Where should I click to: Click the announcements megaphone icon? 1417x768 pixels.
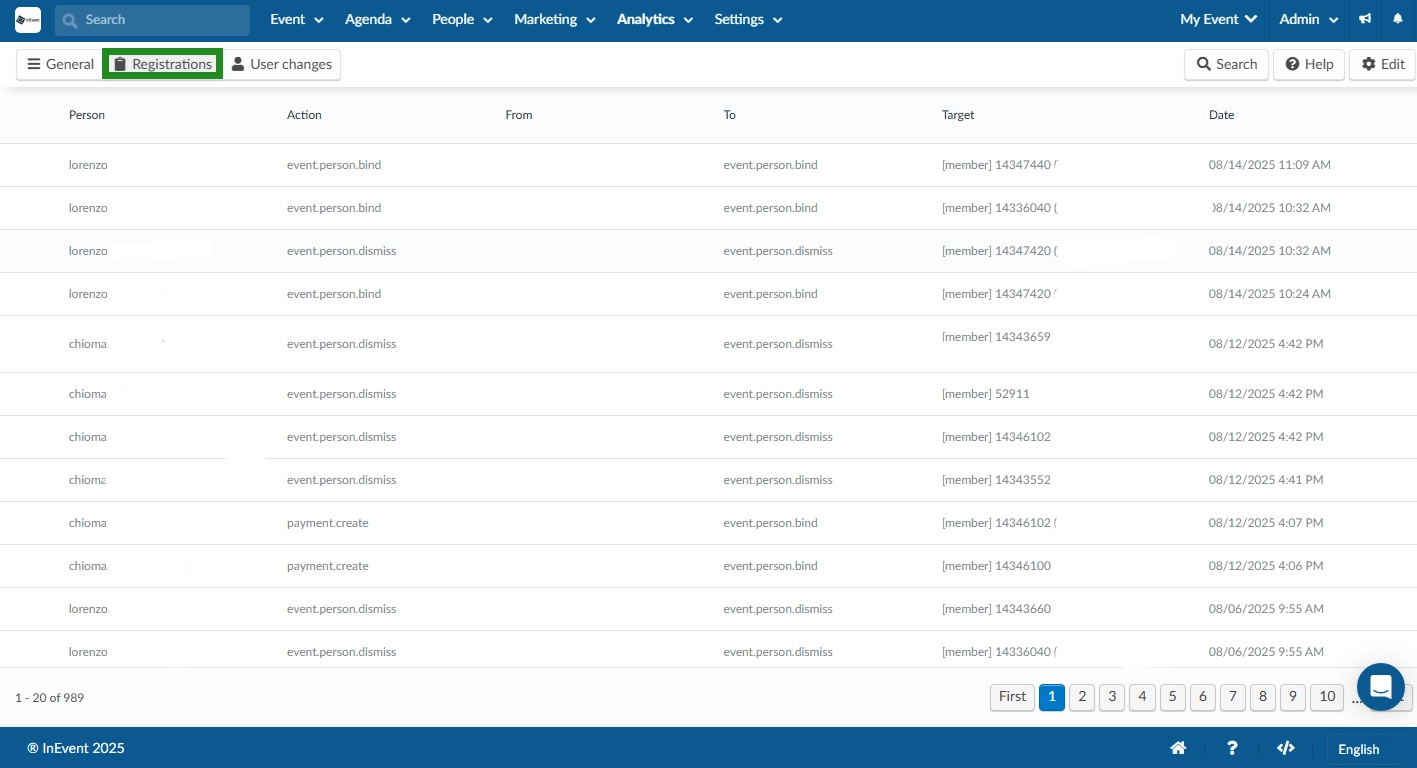1364,19
